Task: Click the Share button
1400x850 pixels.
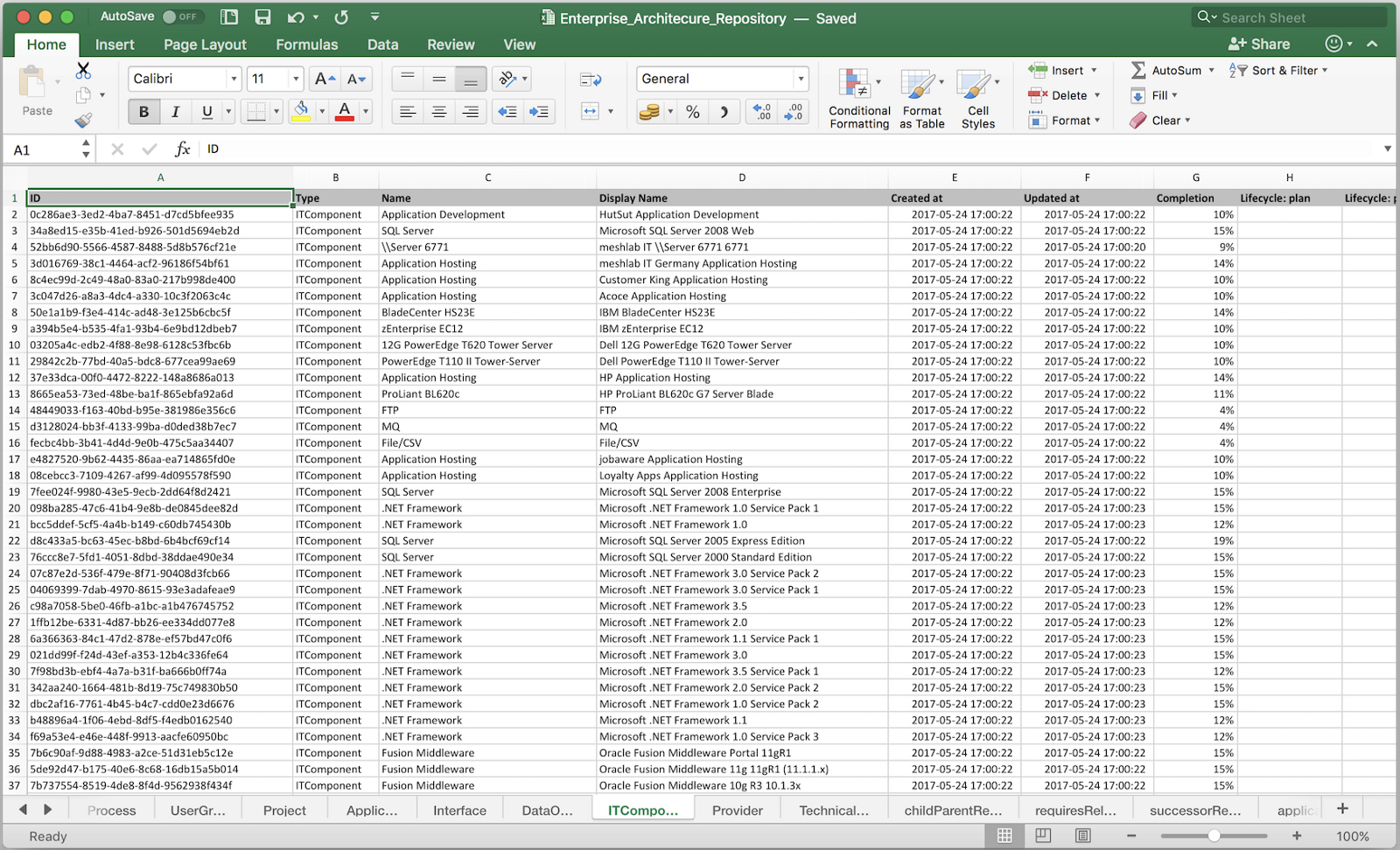Action: click(1259, 44)
